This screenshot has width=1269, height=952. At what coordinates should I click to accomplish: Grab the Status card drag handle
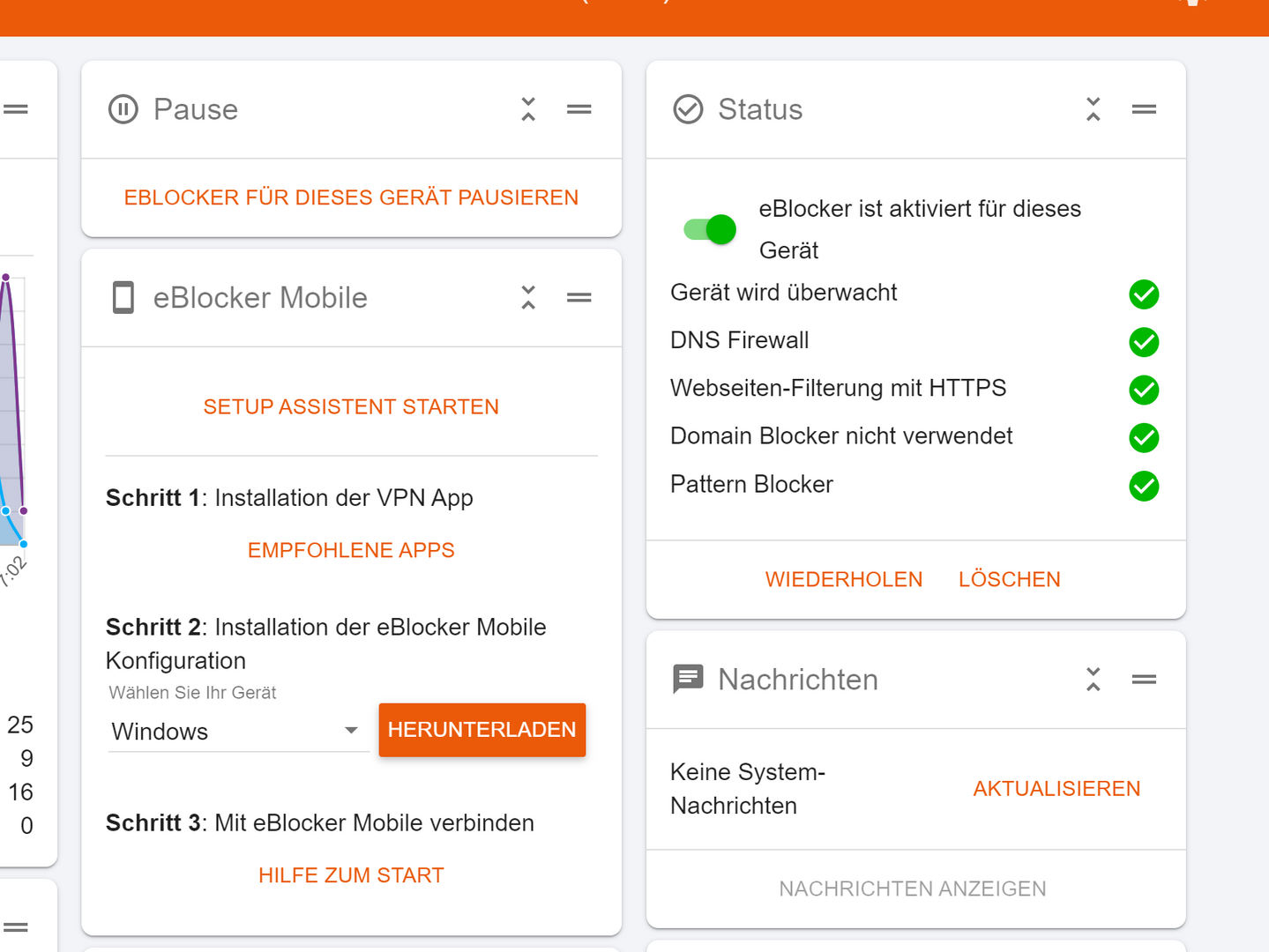point(1144,109)
